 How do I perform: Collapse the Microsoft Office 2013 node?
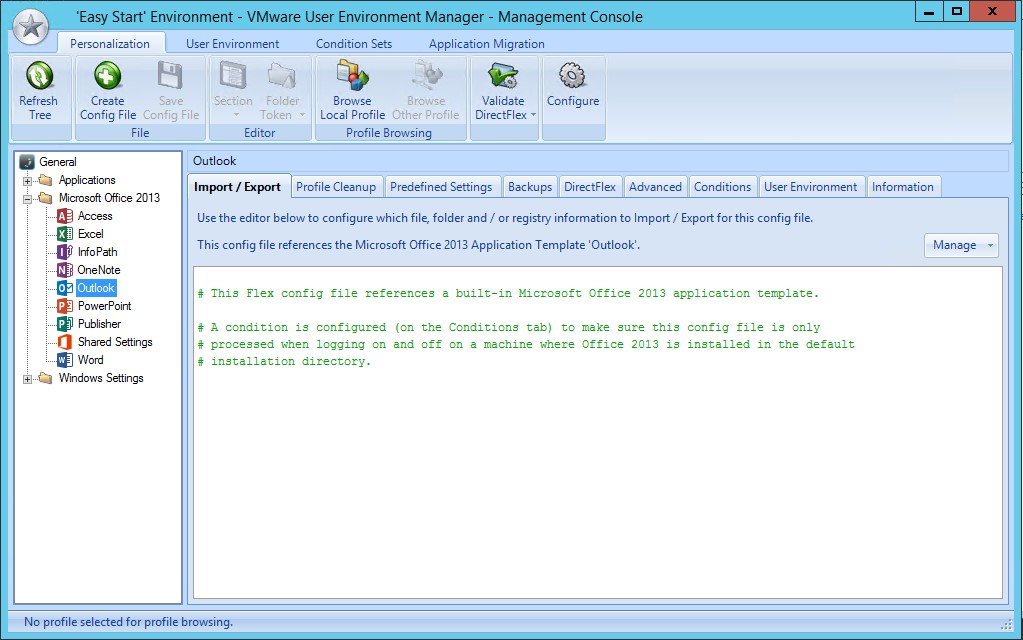pos(27,199)
